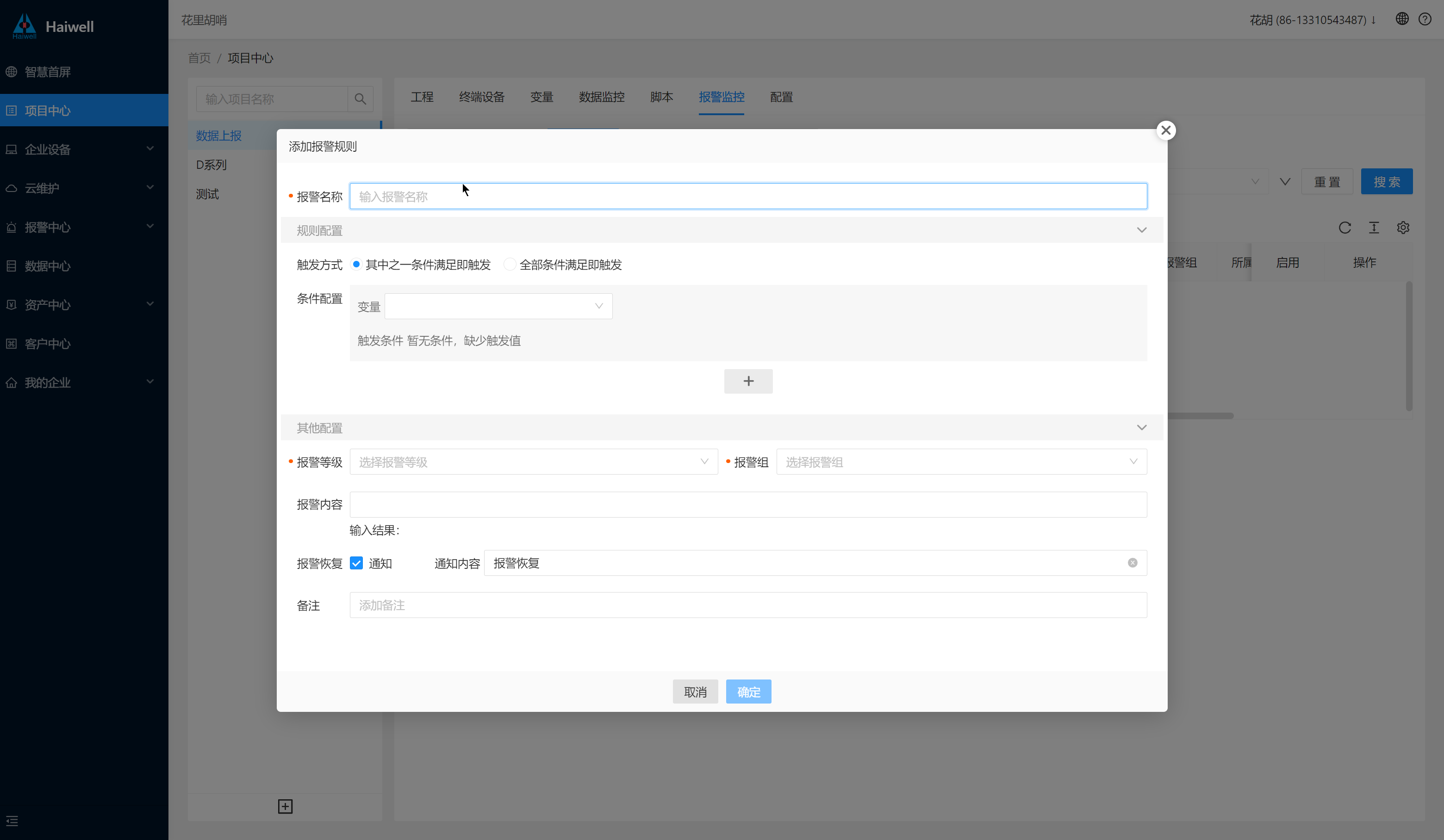Switch to the 脚本 tab
Screen dimensions: 1444x840
662,97
